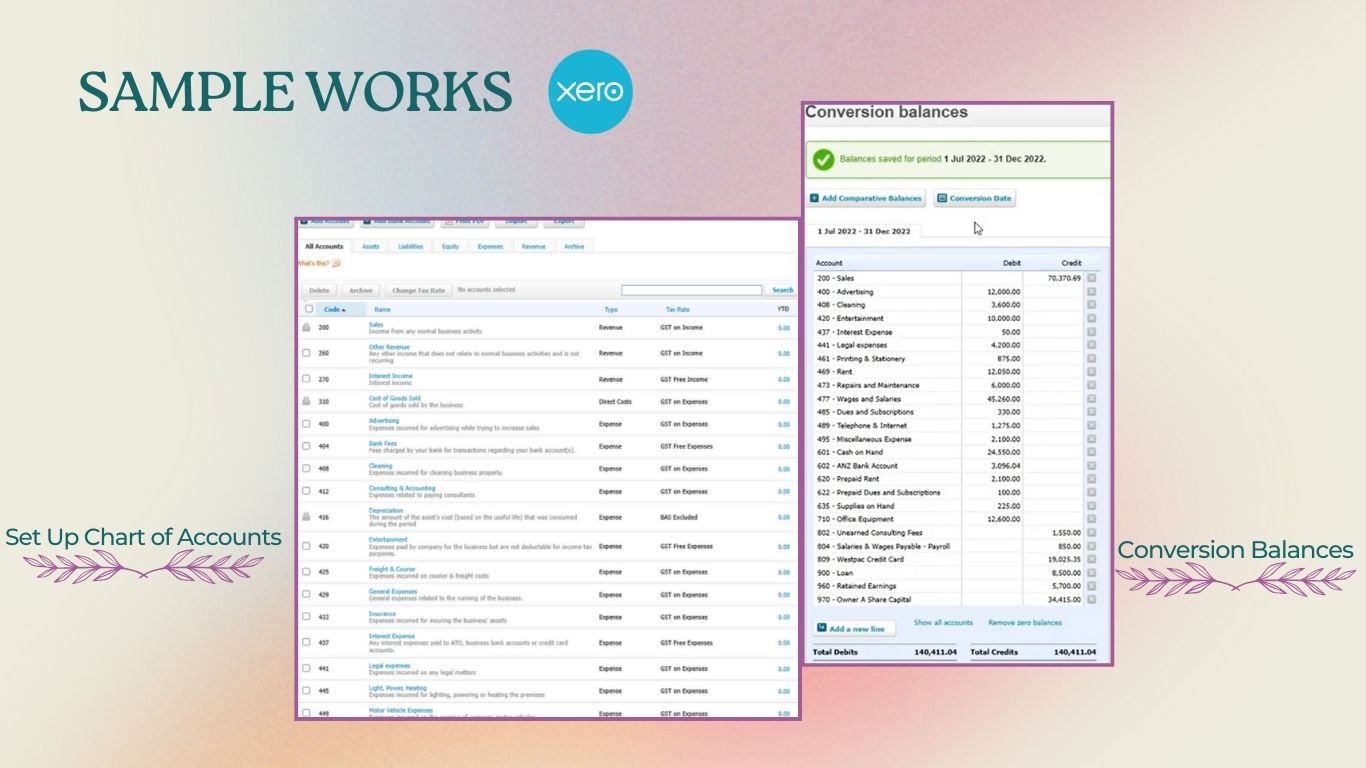
Task: Select the checkbox for account 429
Action: point(306,595)
